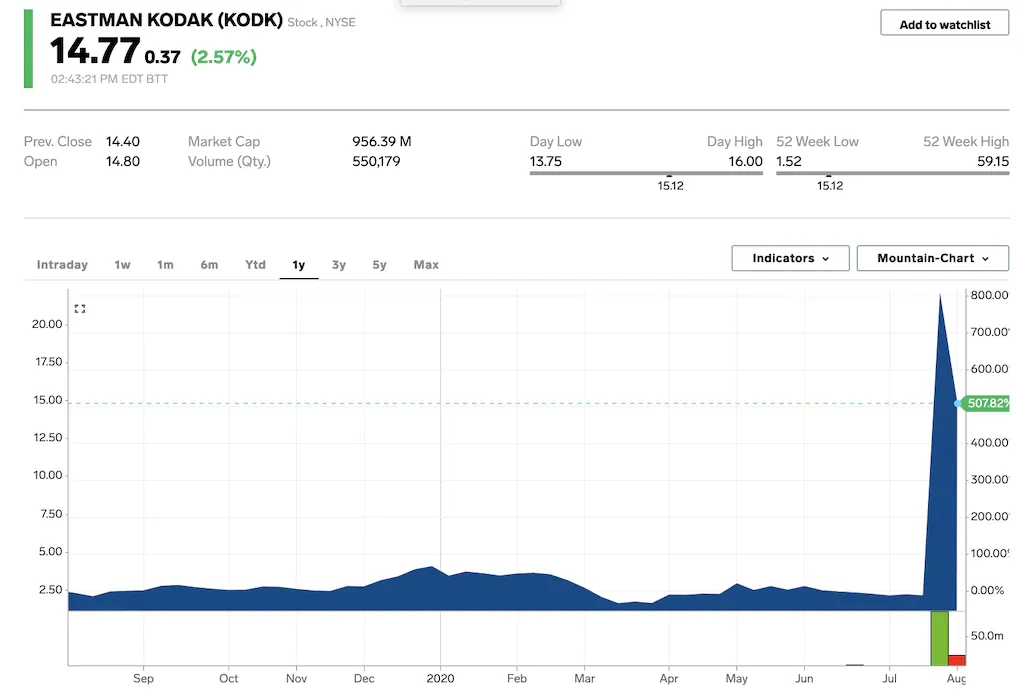Select the 6m time range
The image size is (1024, 697).
coord(209,265)
